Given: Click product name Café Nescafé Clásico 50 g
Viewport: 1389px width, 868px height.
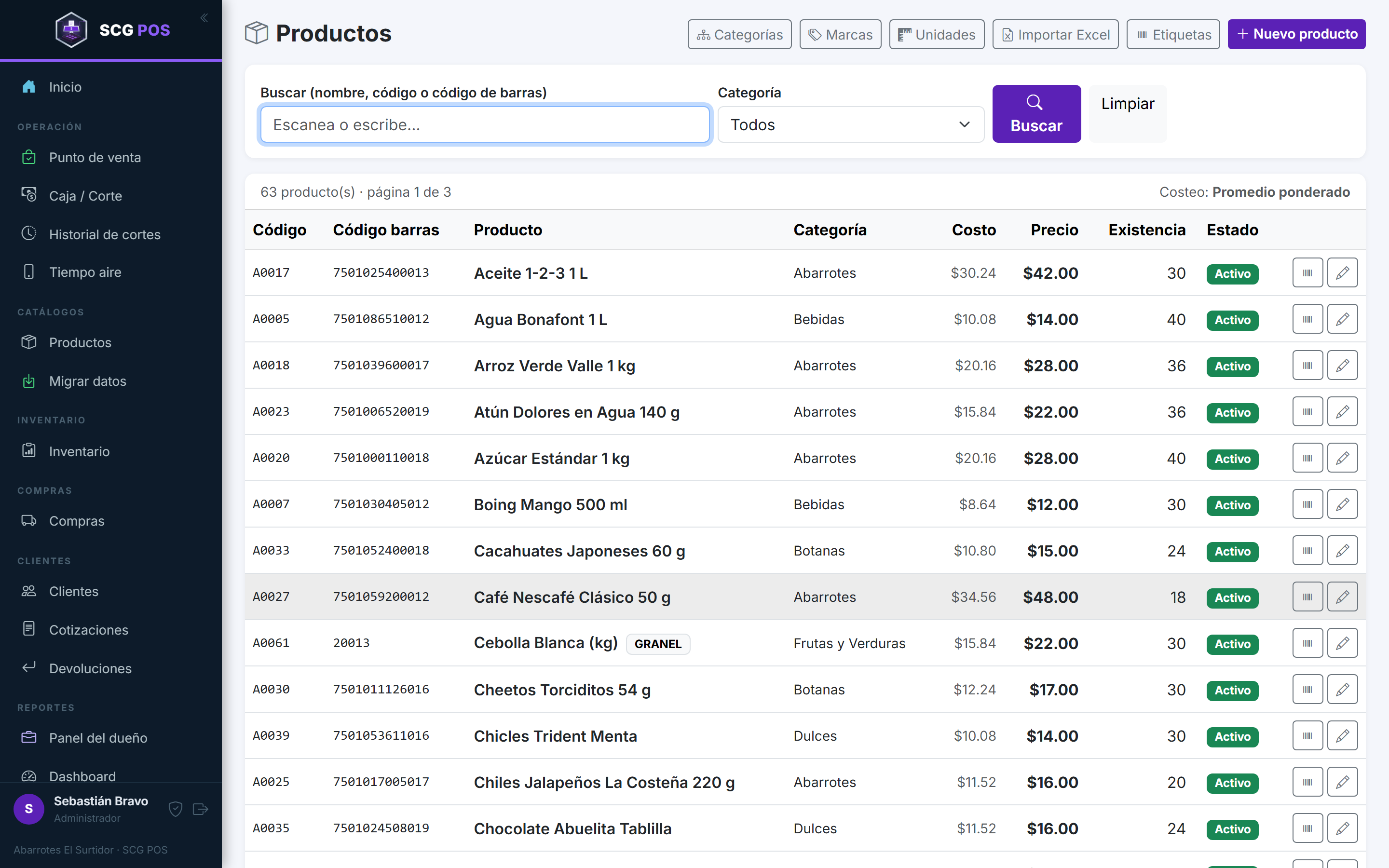Looking at the screenshot, I should click(572, 597).
